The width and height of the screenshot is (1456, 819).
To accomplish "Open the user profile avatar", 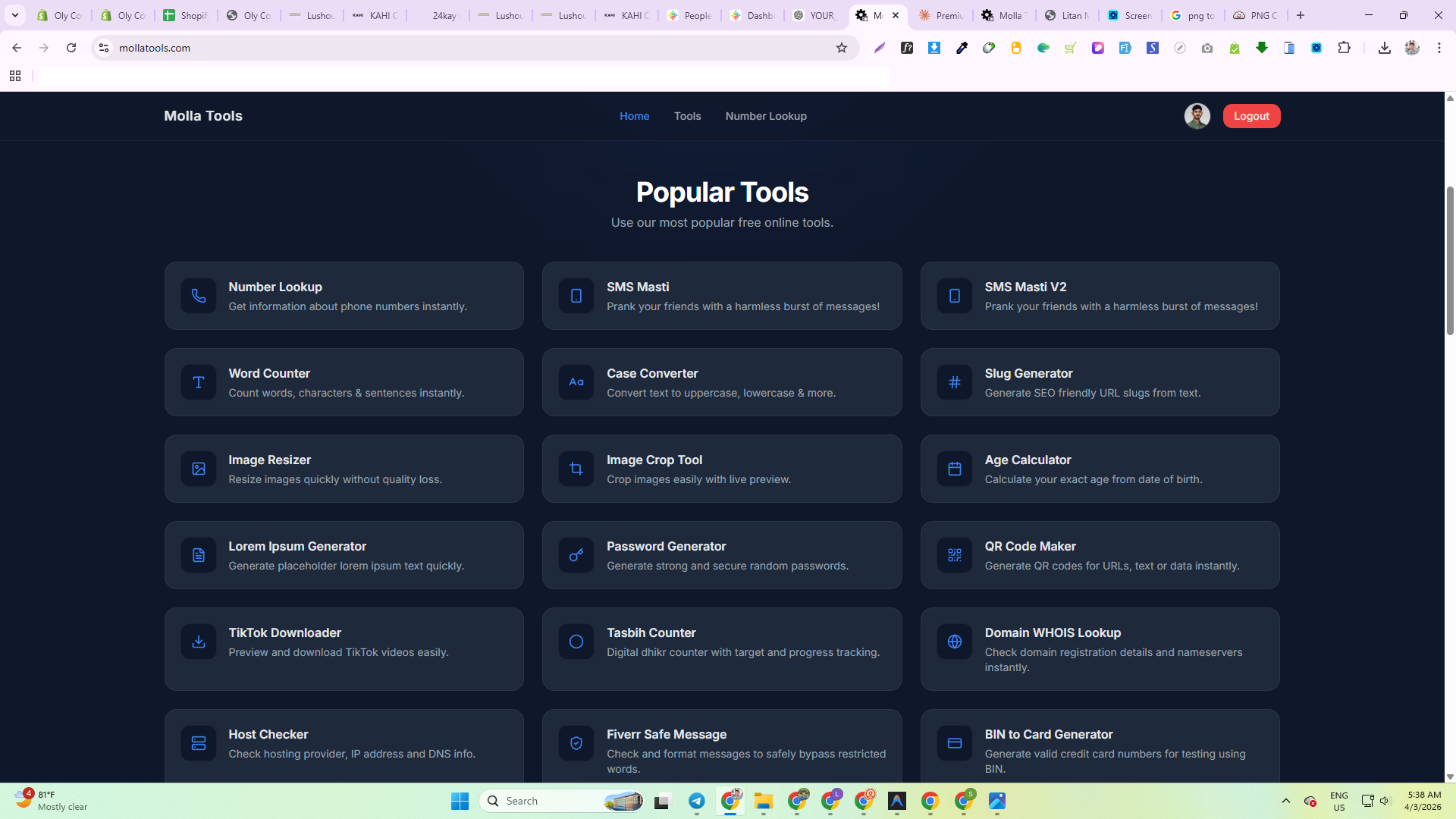I will [x=1197, y=116].
